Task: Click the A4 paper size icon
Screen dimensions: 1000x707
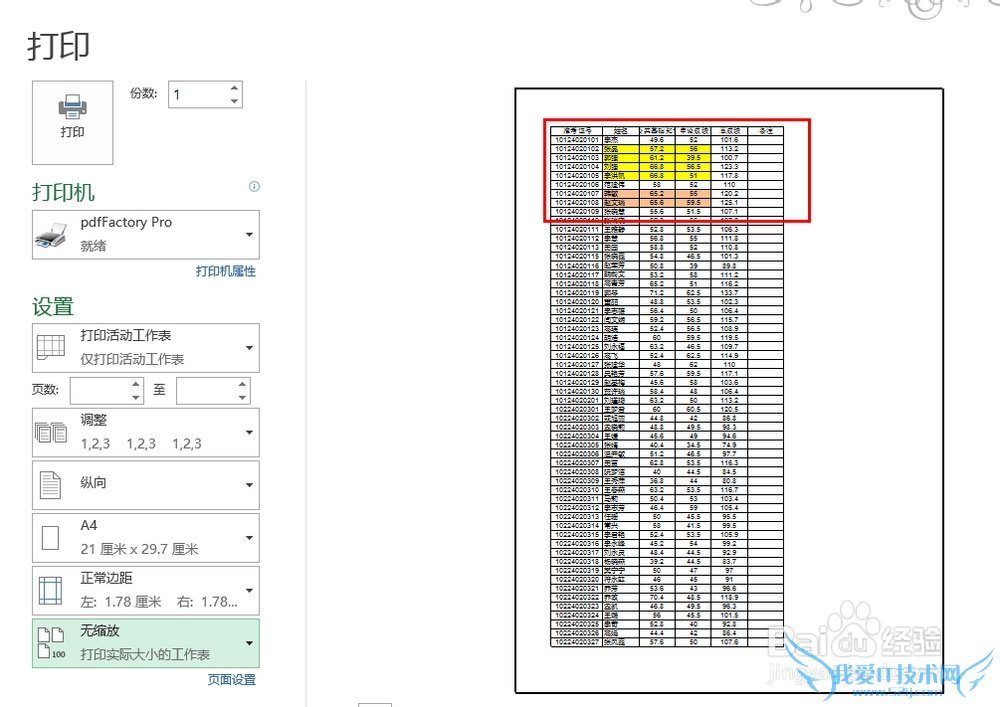Action: click(x=51, y=538)
